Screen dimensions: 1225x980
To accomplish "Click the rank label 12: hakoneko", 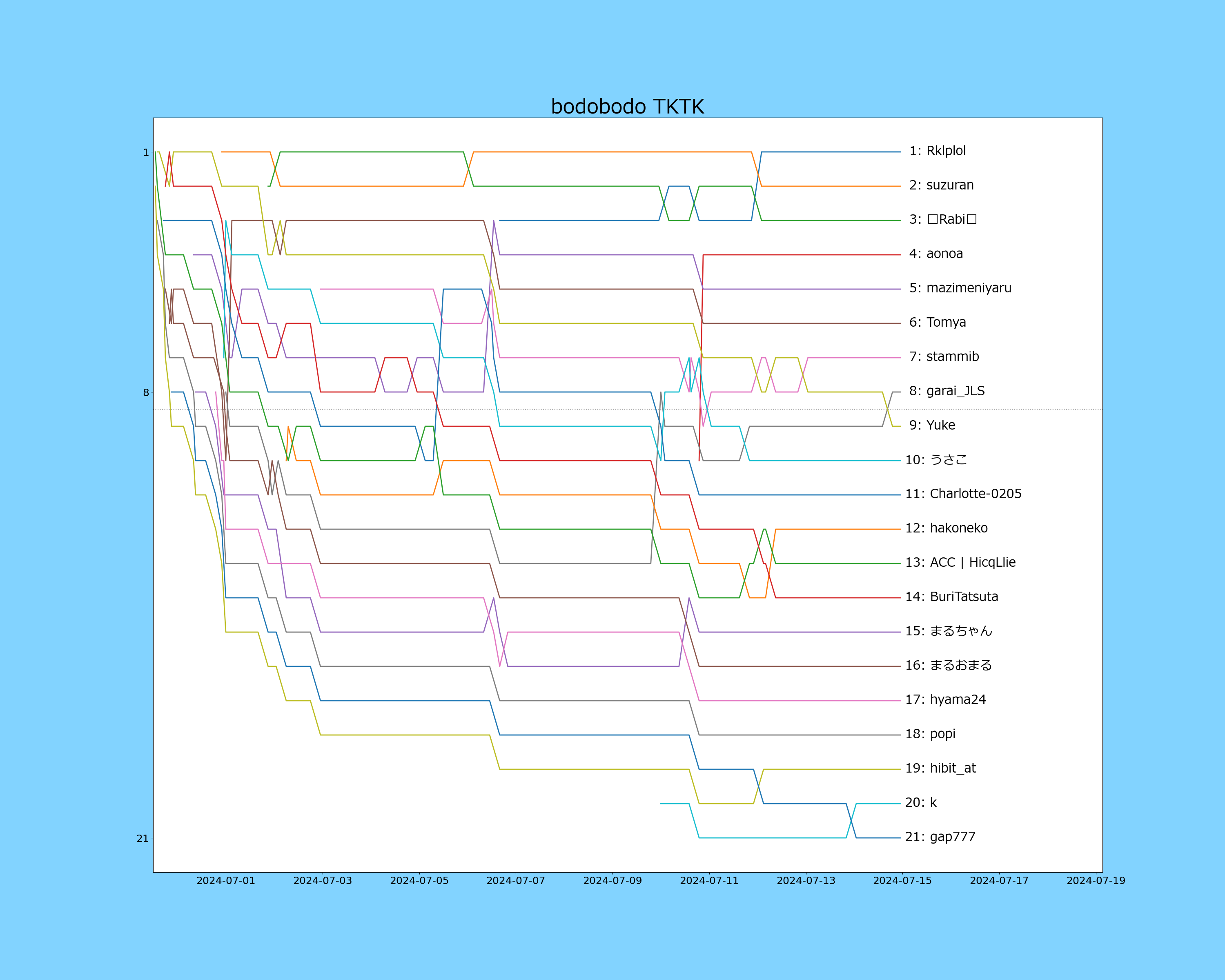I will tap(946, 528).
